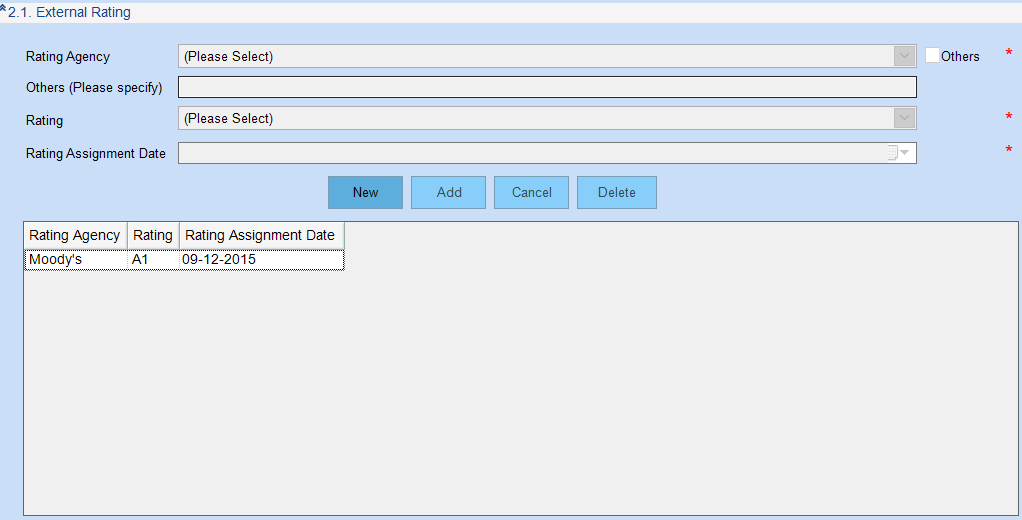The image size is (1022, 520).
Task: Tick the Others checkbox
Action: tap(932, 56)
